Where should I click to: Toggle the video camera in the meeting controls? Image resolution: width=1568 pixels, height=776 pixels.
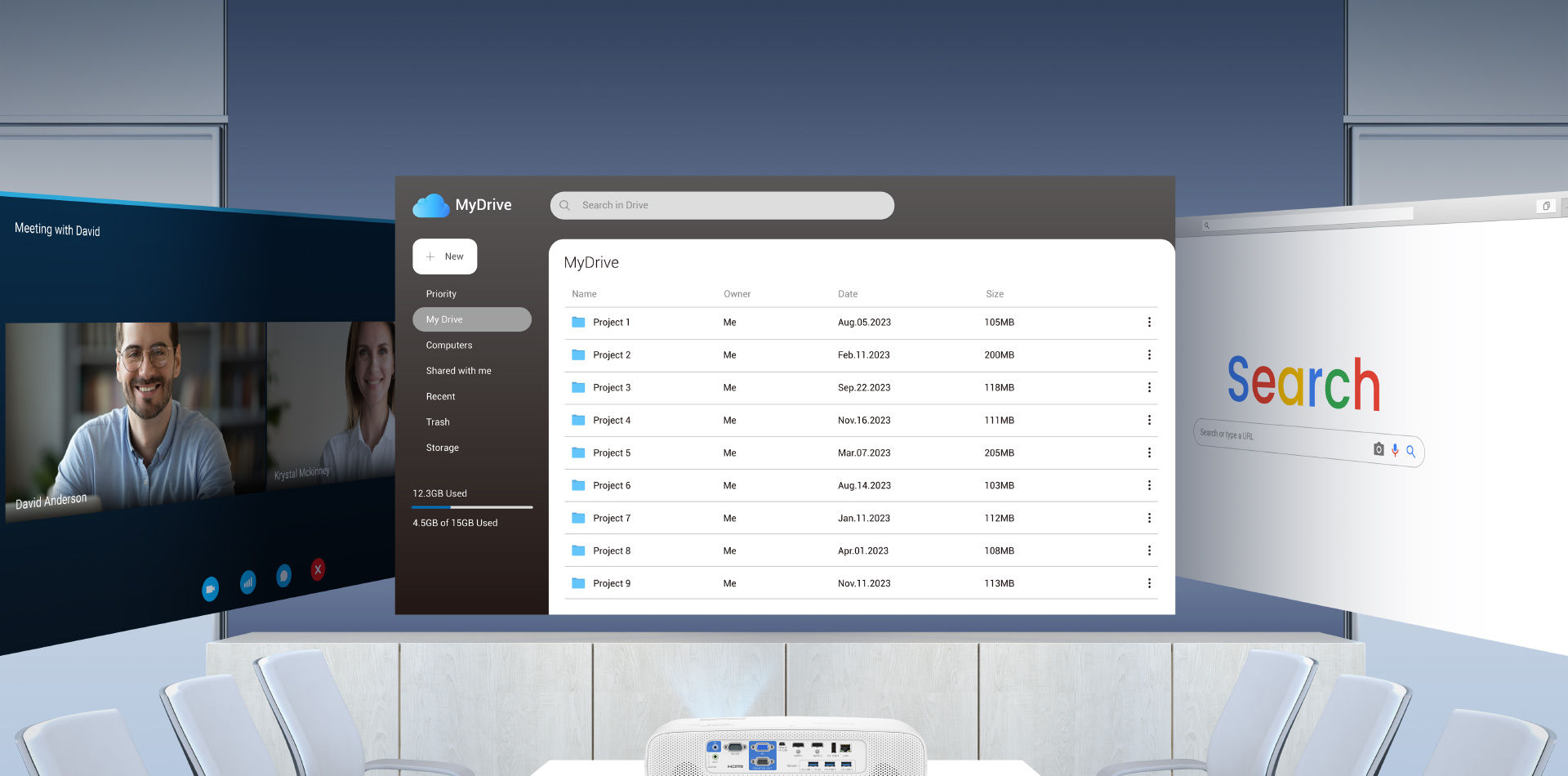pos(211,590)
